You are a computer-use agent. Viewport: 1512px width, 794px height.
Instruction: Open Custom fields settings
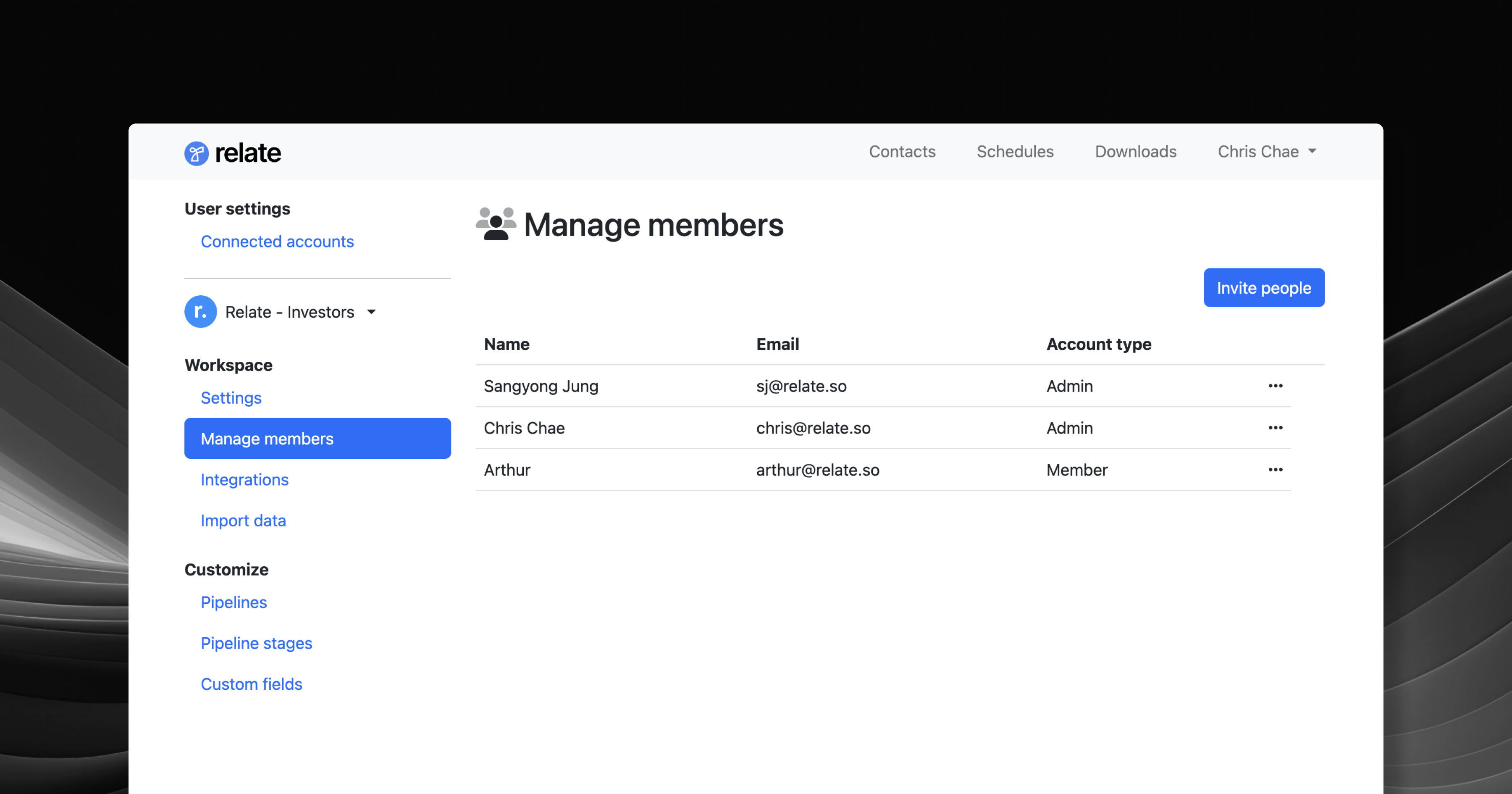point(251,684)
